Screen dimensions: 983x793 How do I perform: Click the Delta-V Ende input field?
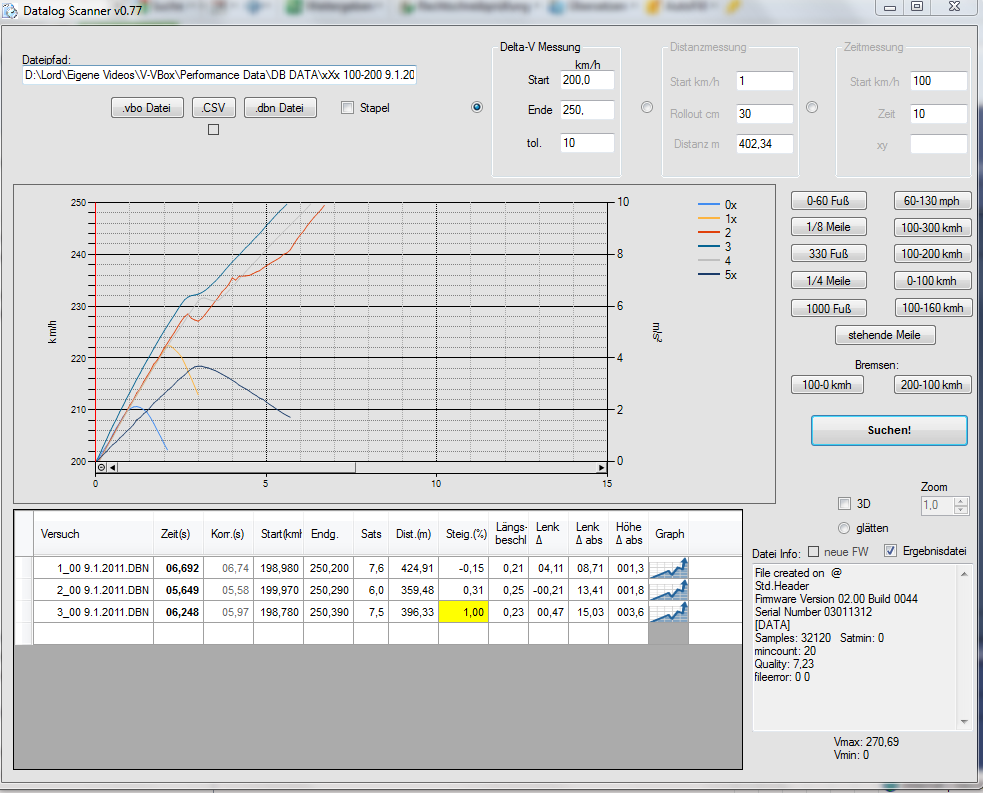click(x=587, y=111)
